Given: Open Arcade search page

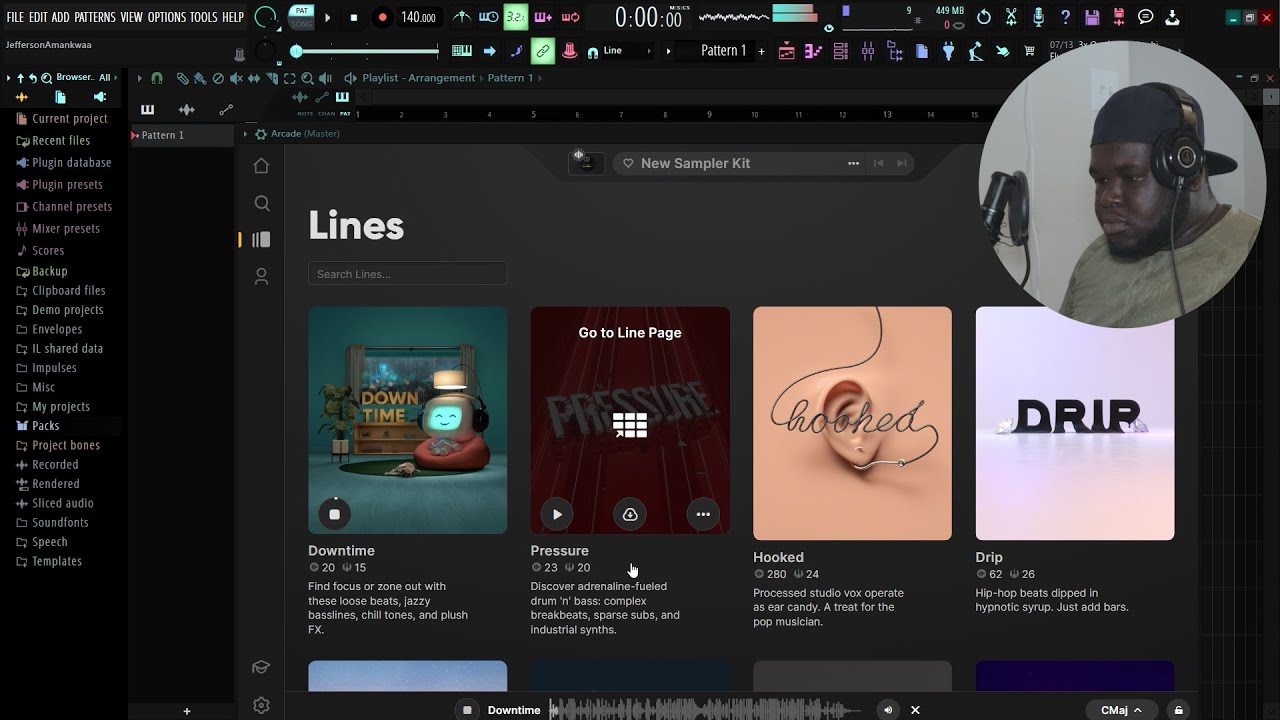Looking at the screenshot, I should pyautogui.click(x=262, y=203).
